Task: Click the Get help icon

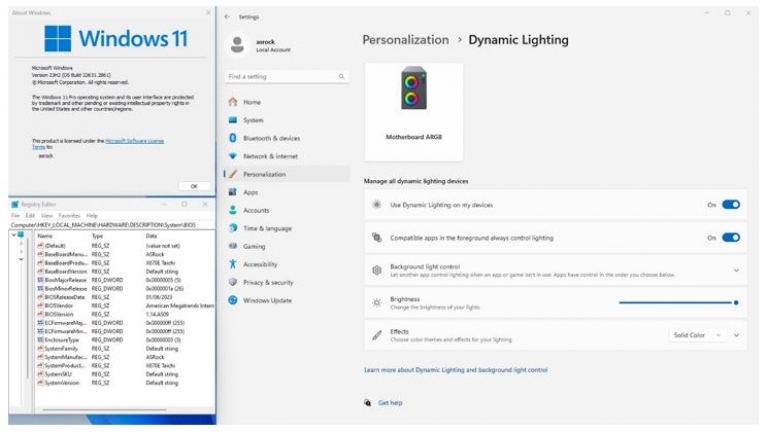Action: (367, 403)
